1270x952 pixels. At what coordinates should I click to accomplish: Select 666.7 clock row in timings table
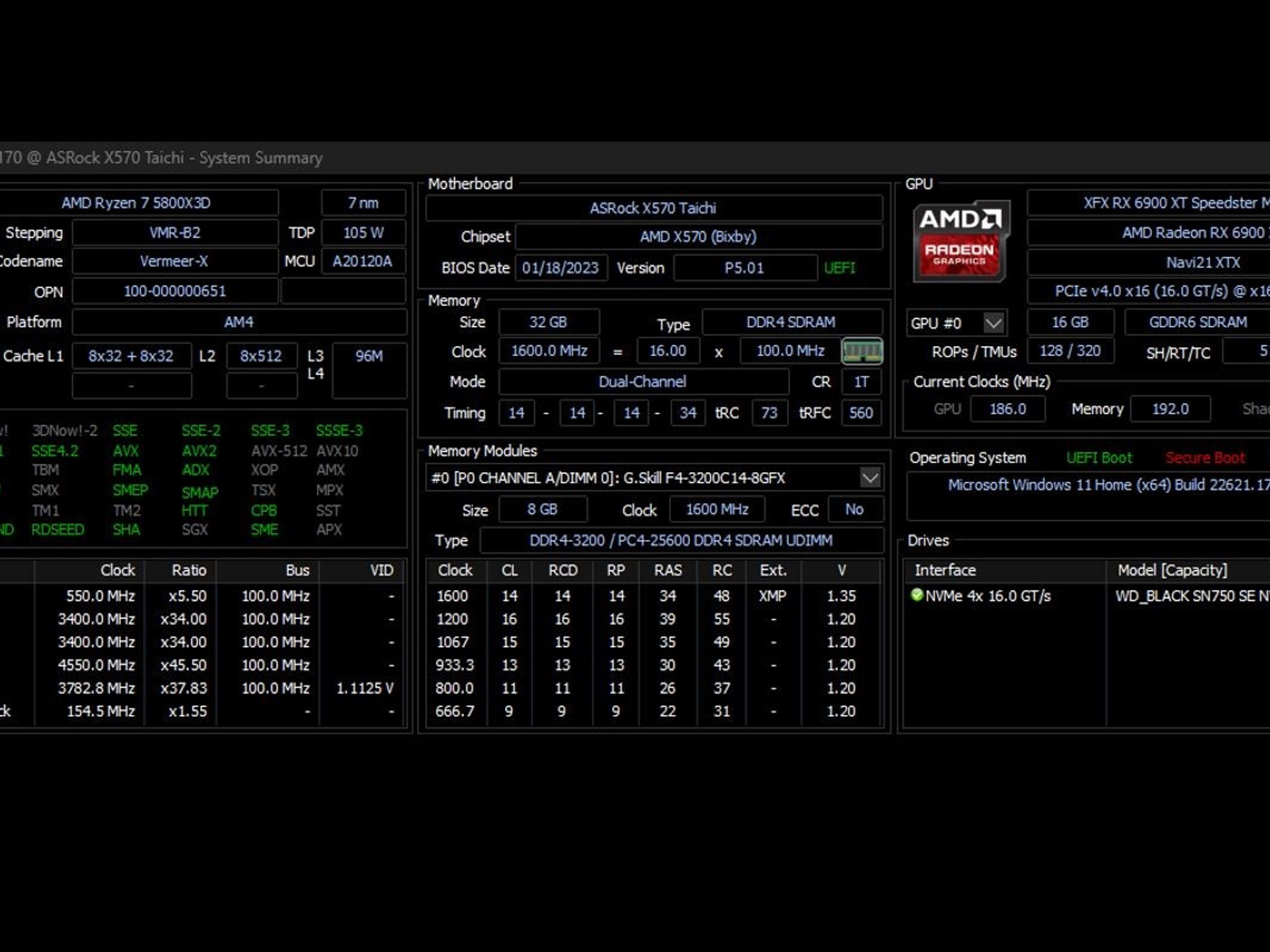coord(653,711)
